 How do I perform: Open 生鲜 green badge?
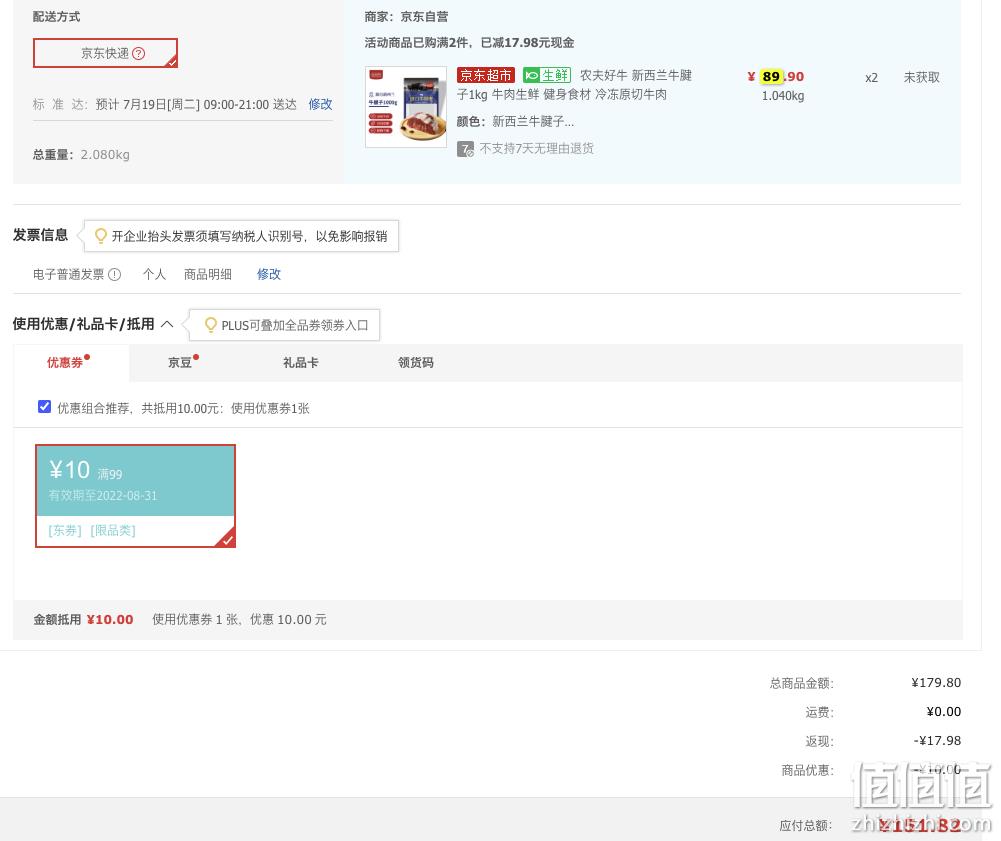(547, 75)
